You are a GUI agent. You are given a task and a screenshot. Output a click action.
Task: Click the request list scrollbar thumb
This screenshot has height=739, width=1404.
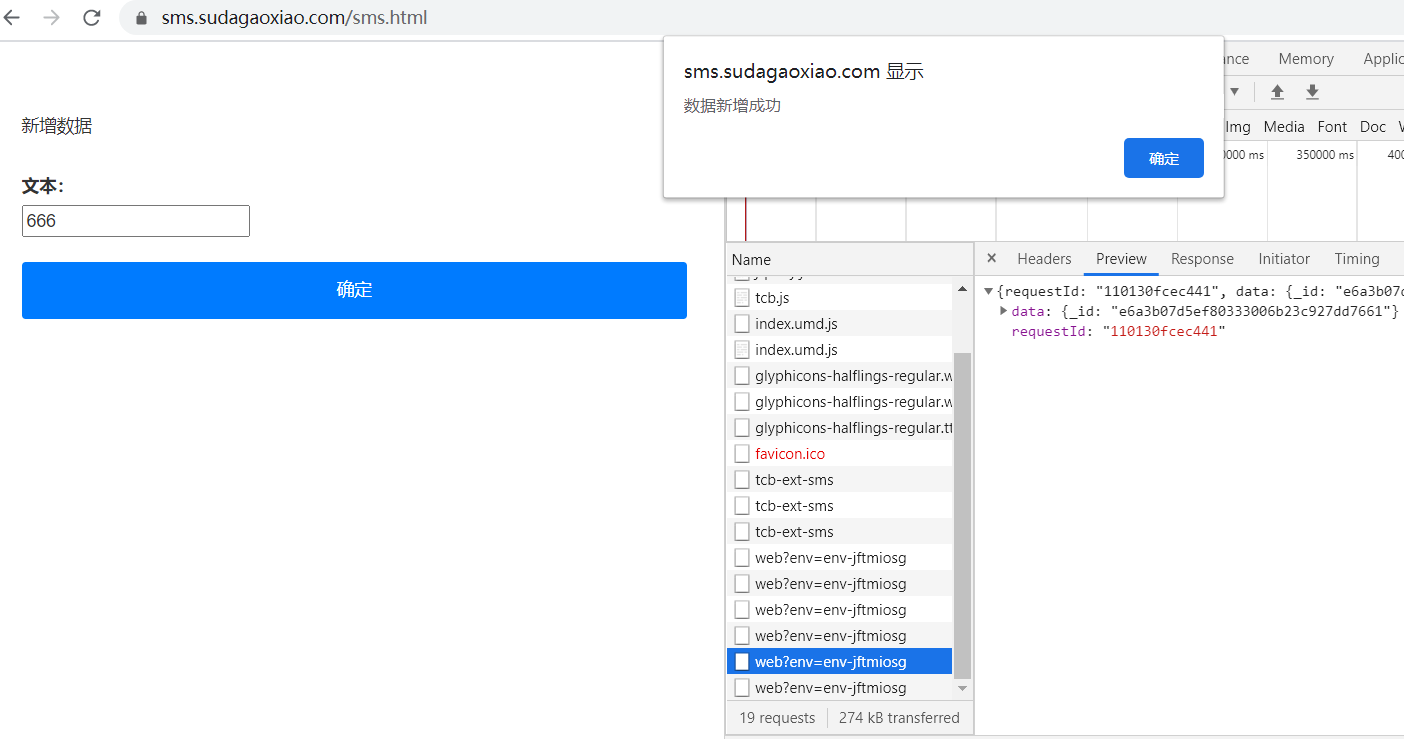click(x=963, y=515)
